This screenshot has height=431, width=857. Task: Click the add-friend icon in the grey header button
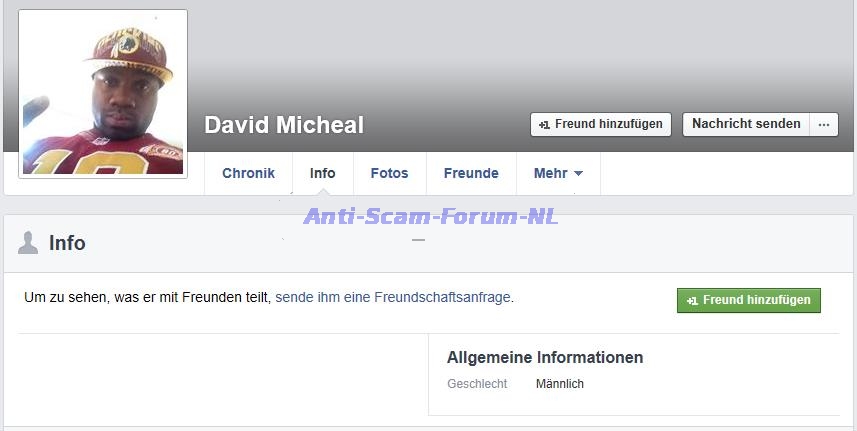click(x=544, y=125)
